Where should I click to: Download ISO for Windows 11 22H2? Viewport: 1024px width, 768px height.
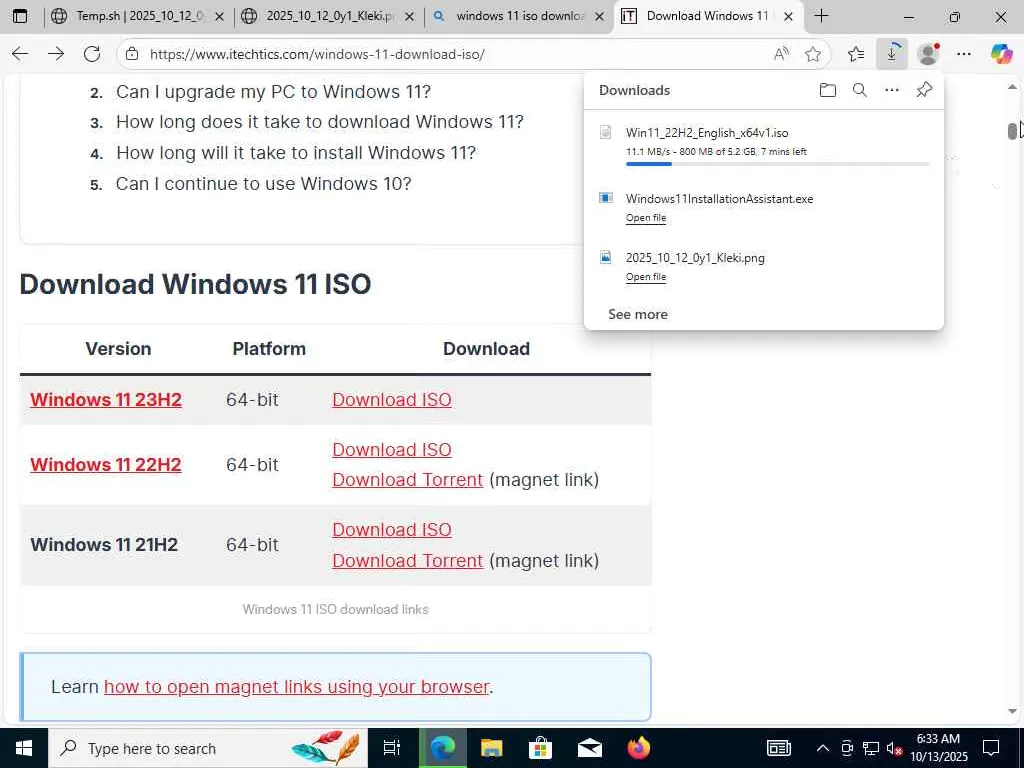[392, 449]
